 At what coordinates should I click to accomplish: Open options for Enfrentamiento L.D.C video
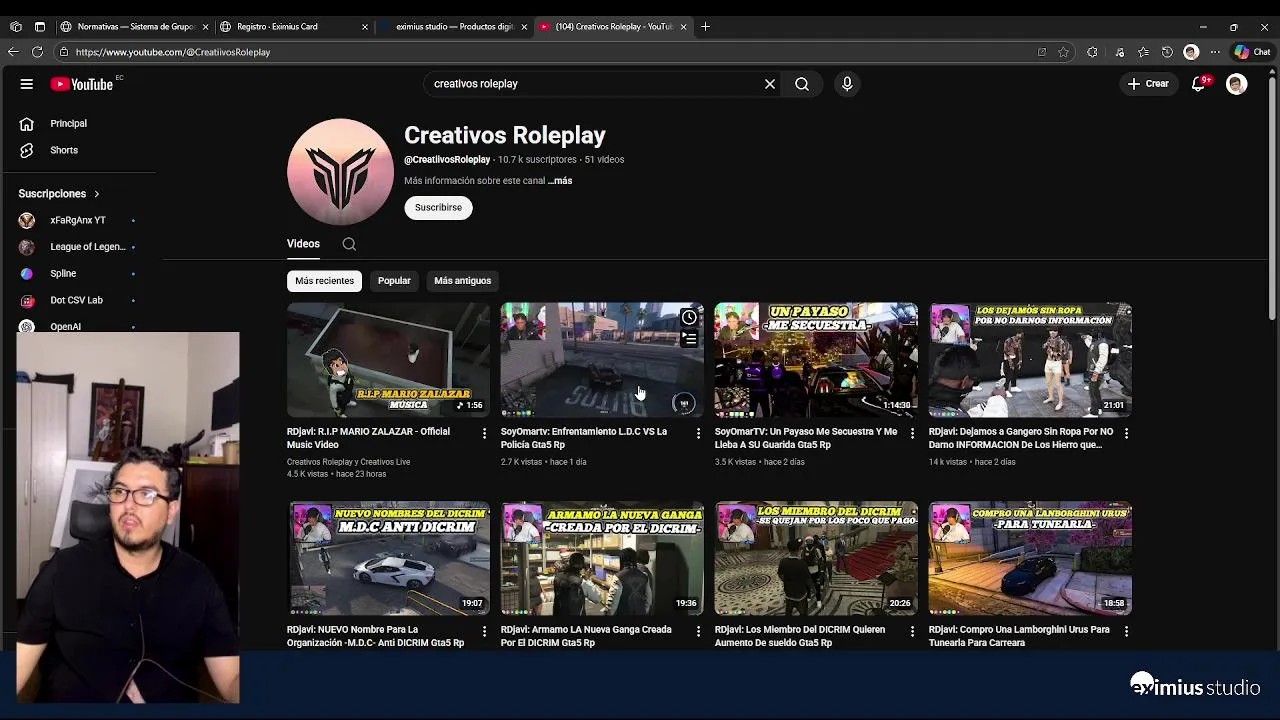(x=698, y=433)
